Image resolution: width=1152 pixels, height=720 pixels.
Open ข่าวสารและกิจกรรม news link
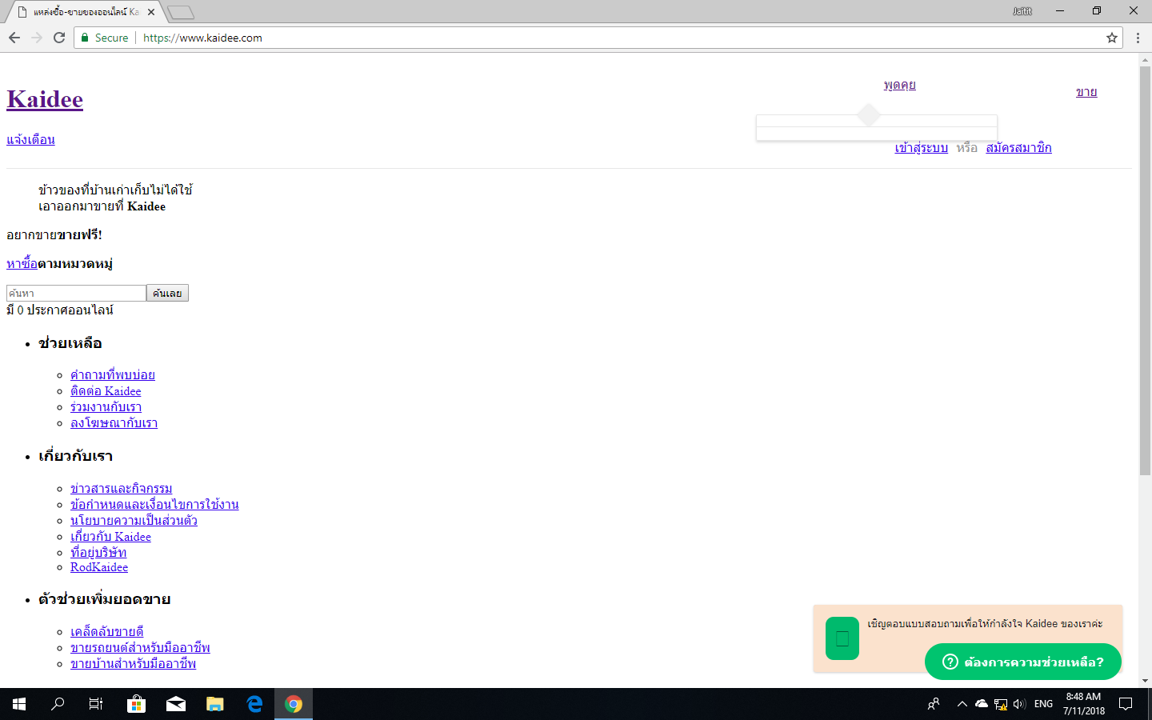click(121, 489)
